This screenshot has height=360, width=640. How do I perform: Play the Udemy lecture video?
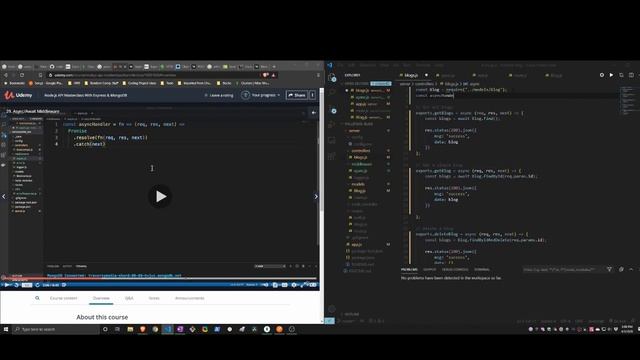160,196
